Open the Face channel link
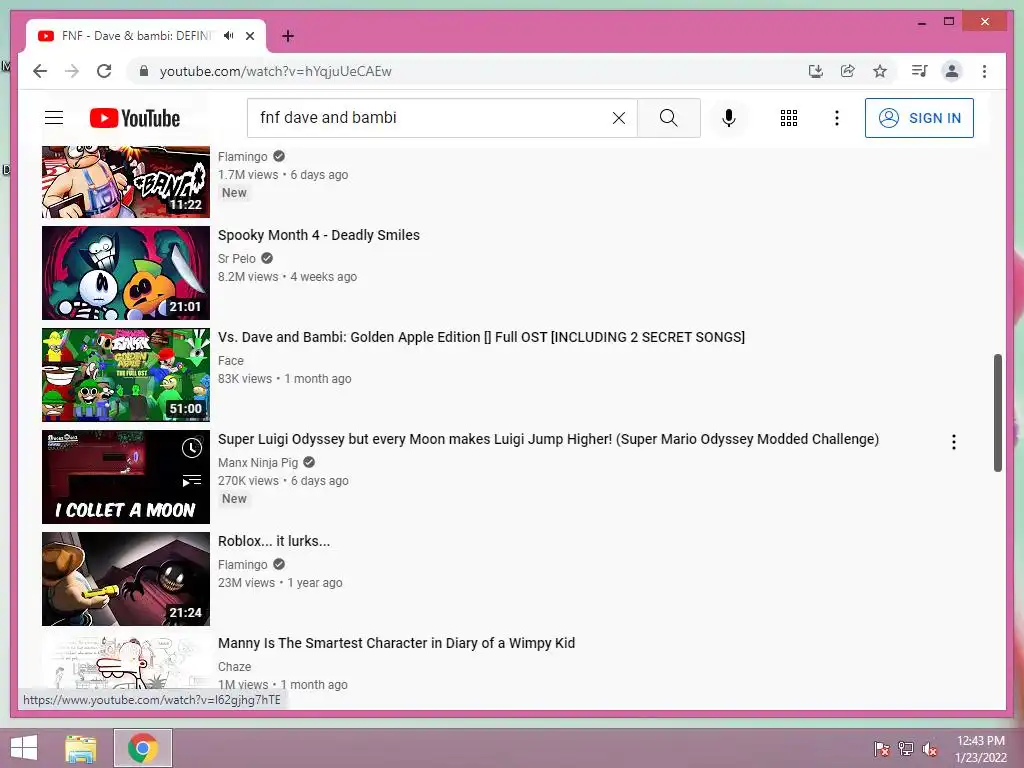Viewport: 1024px width, 768px height. click(x=231, y=360)
